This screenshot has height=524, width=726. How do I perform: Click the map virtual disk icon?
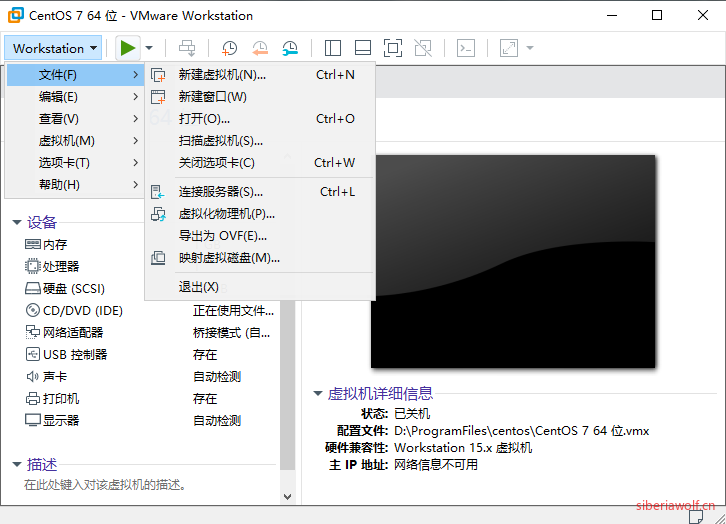pyautogui.click(x=158, y=258)
